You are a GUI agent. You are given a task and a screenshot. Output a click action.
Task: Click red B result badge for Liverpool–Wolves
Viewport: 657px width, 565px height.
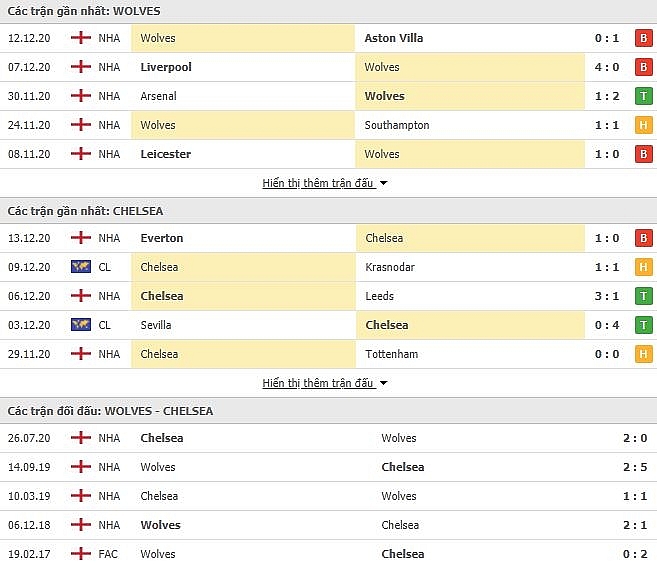644,67
